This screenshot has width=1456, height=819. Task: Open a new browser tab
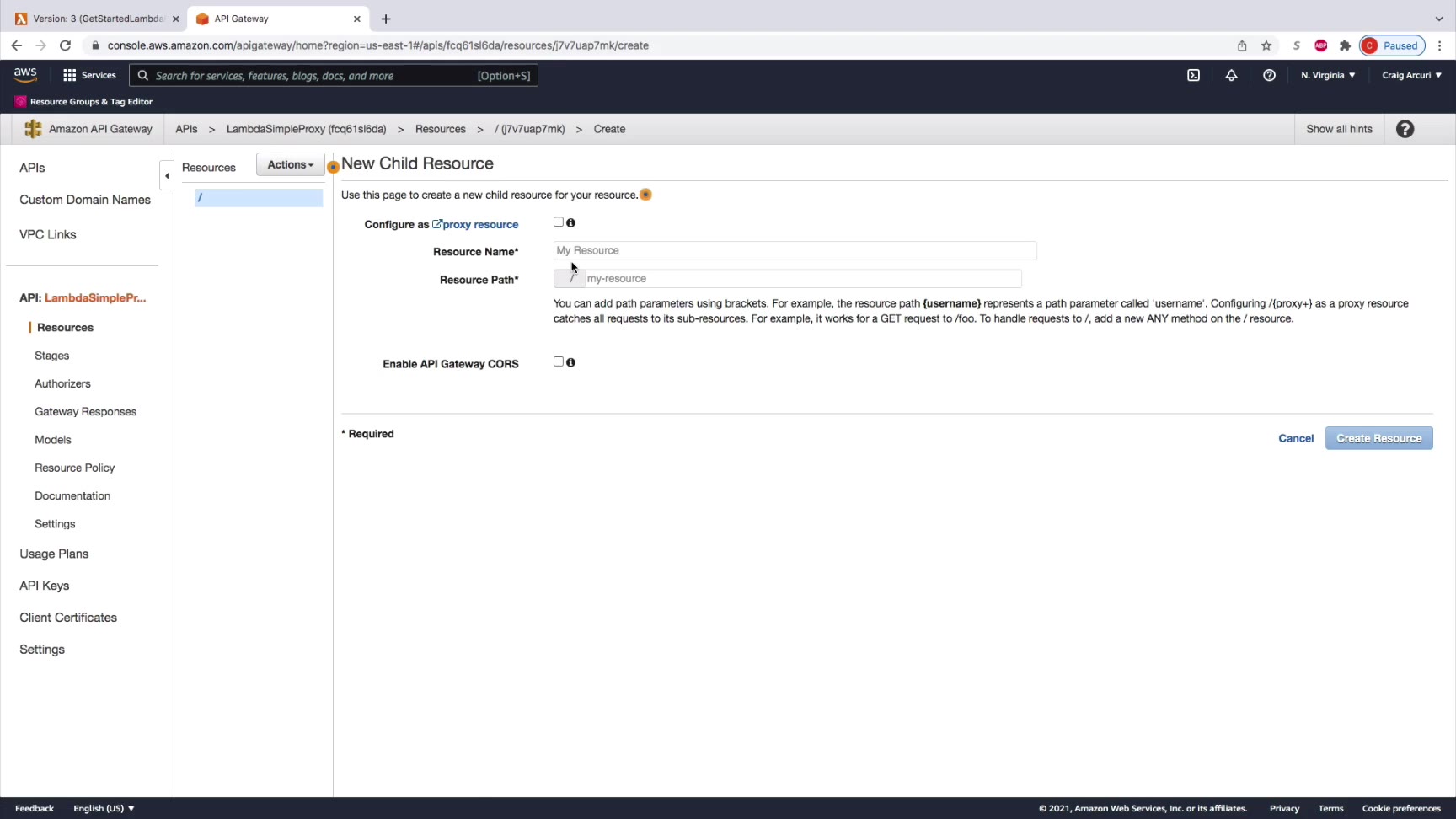(x=386, y=19)
